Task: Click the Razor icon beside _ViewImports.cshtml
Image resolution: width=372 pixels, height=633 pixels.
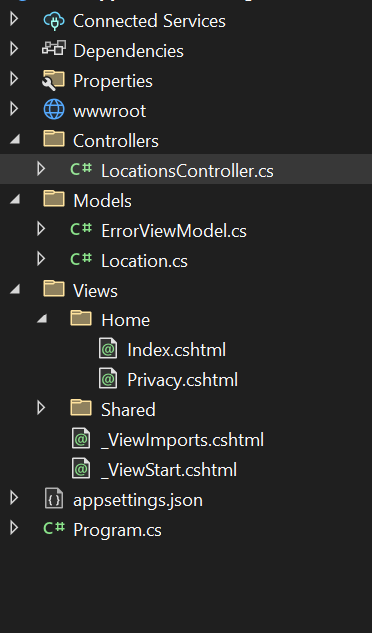Action: pos(81,438)
